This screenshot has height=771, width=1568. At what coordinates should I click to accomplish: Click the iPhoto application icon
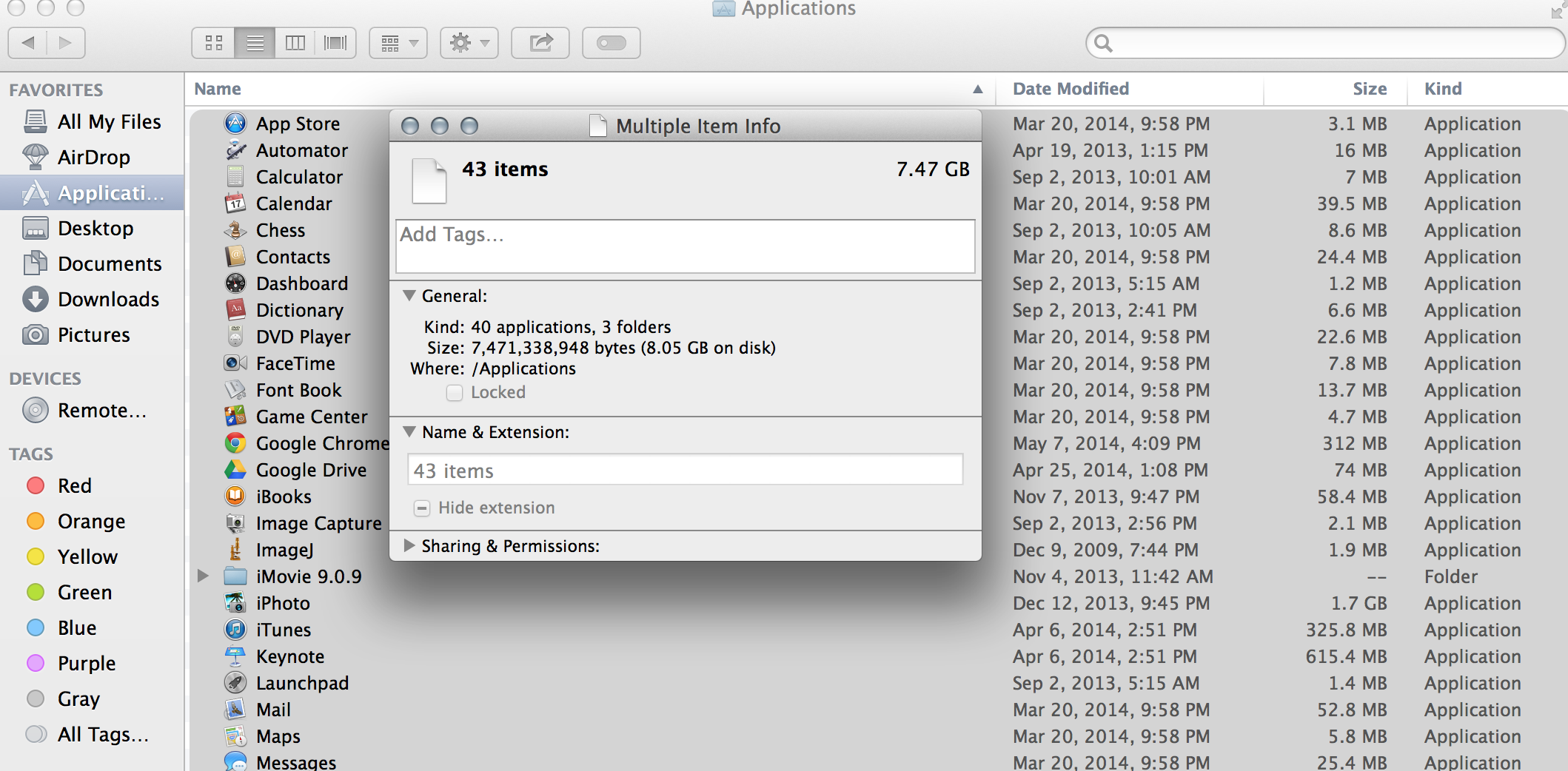point(235,602)
